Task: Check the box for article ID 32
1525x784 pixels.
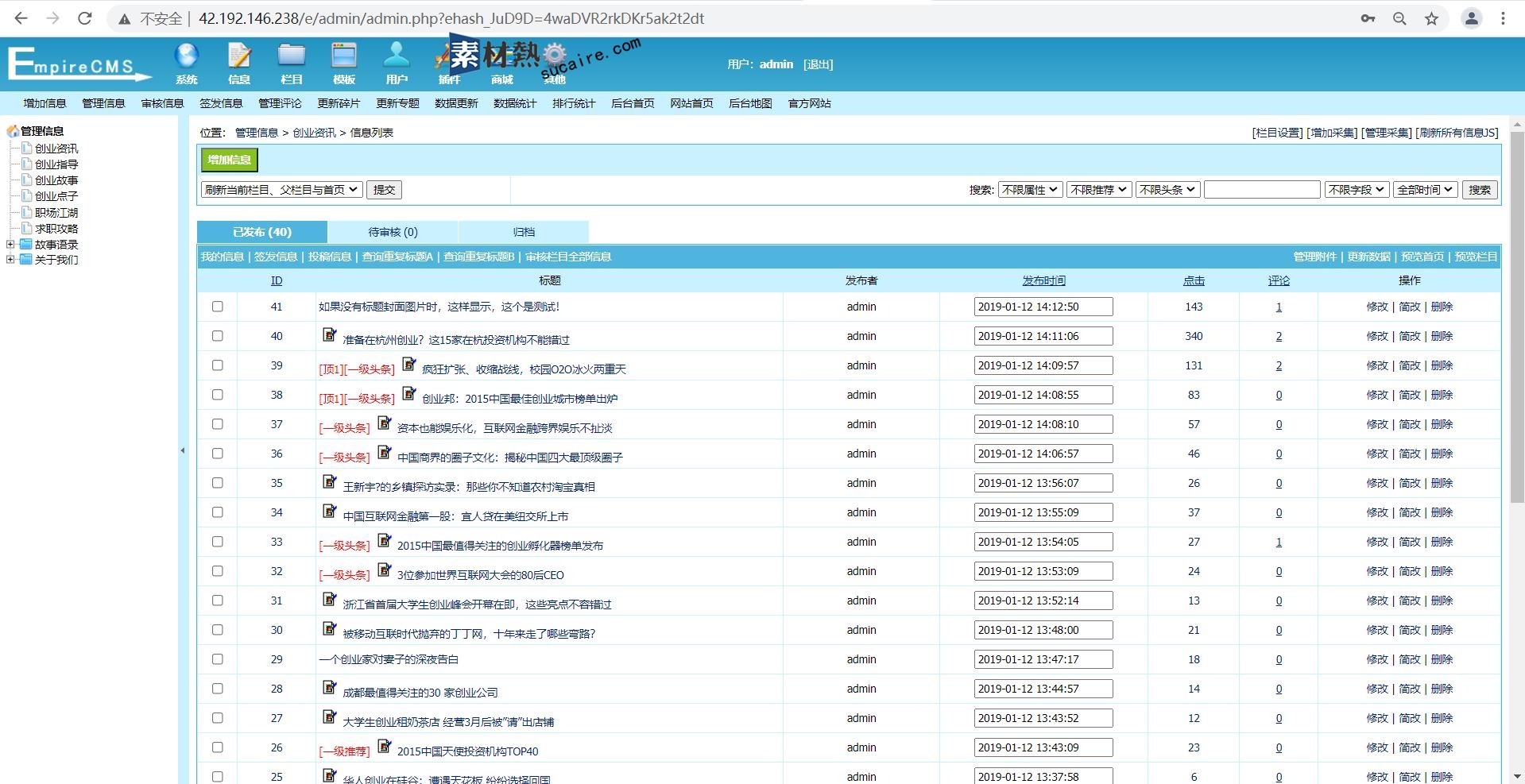Action: 218,571
